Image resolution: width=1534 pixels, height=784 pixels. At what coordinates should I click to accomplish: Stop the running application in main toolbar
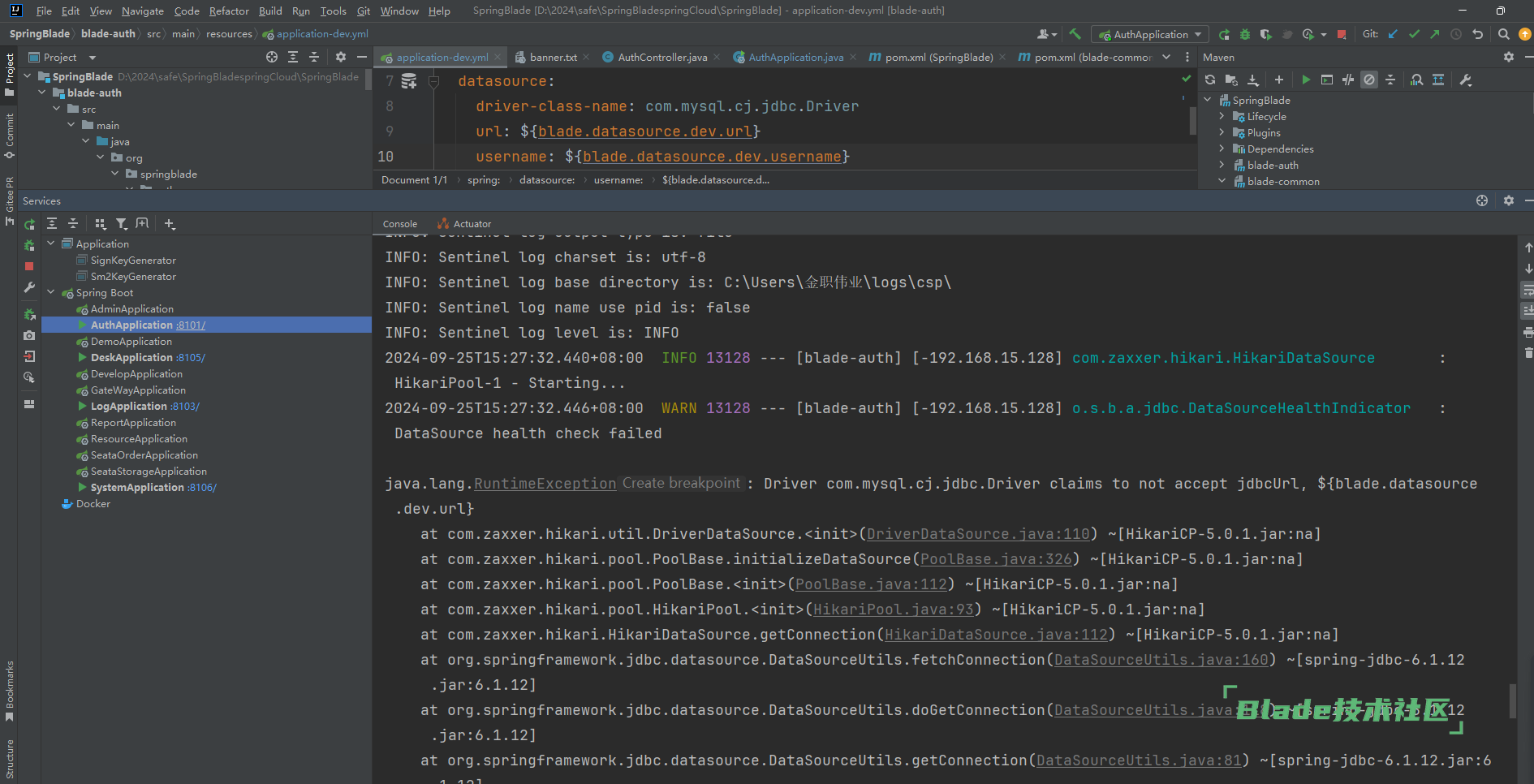coord(1342,34)
